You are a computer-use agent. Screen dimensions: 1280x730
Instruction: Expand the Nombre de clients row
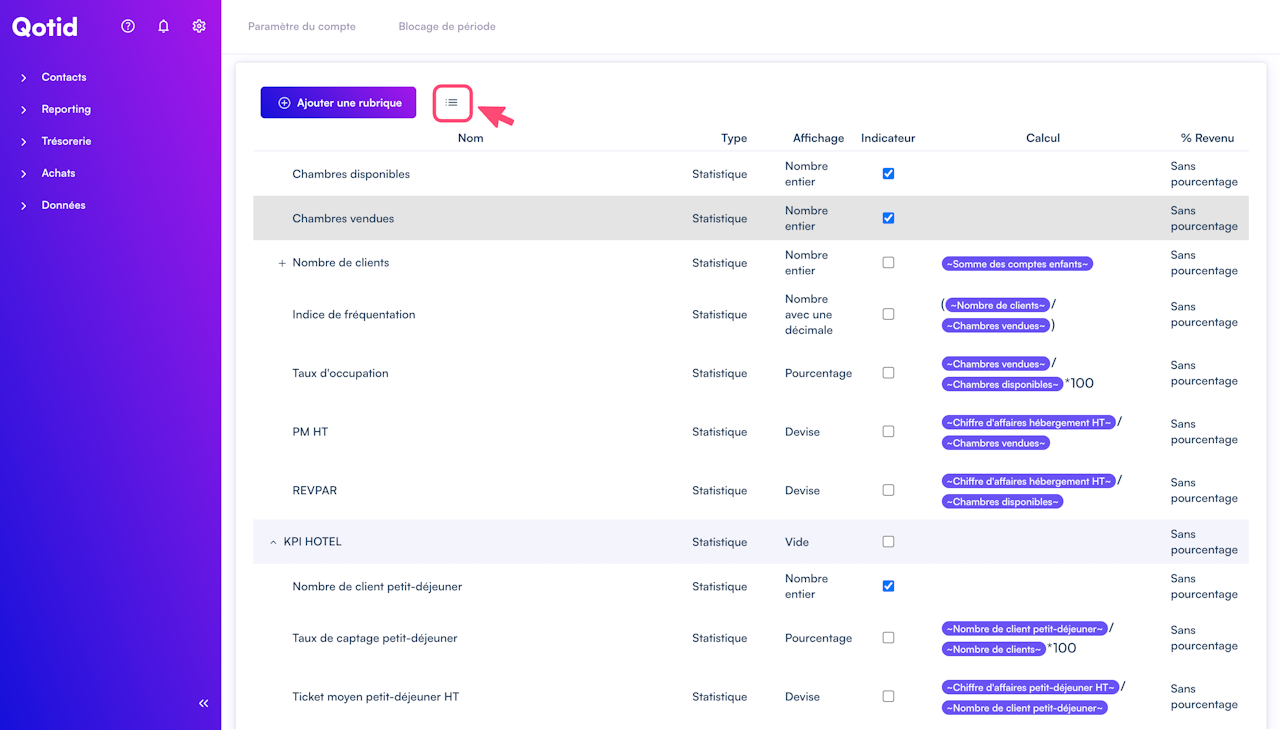pos(282,263)
